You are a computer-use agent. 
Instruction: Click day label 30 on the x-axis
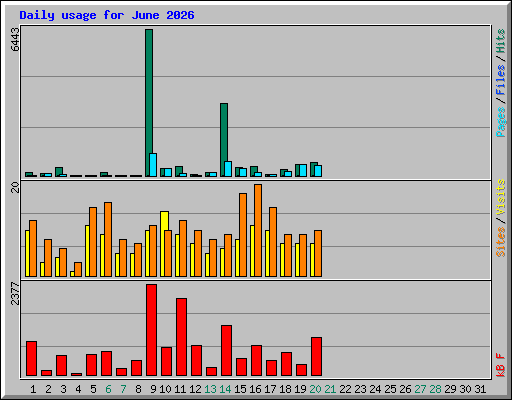pyautogui.click(x=465, y=389)
